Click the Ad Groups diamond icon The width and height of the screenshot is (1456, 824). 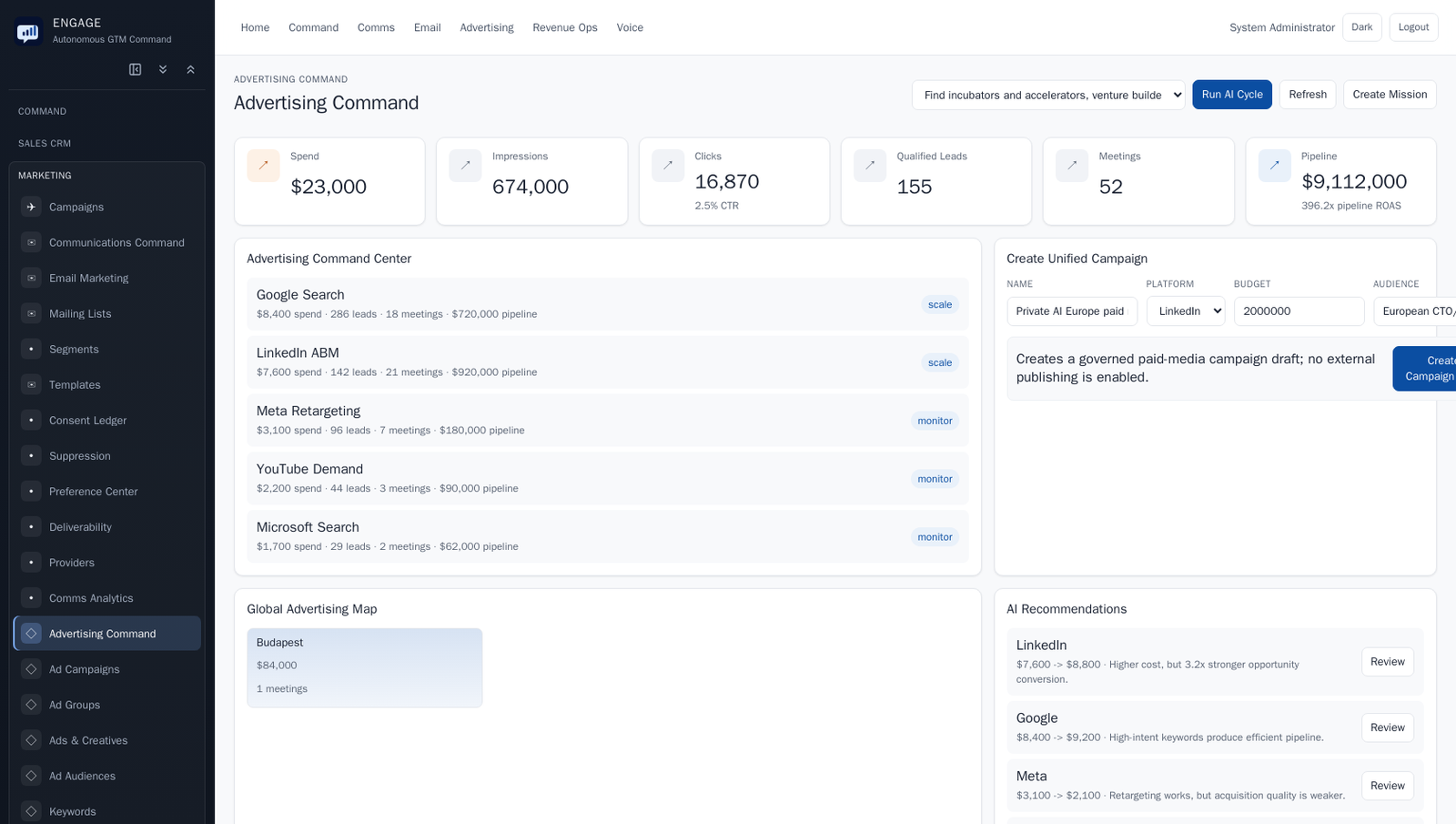point(31,704)
